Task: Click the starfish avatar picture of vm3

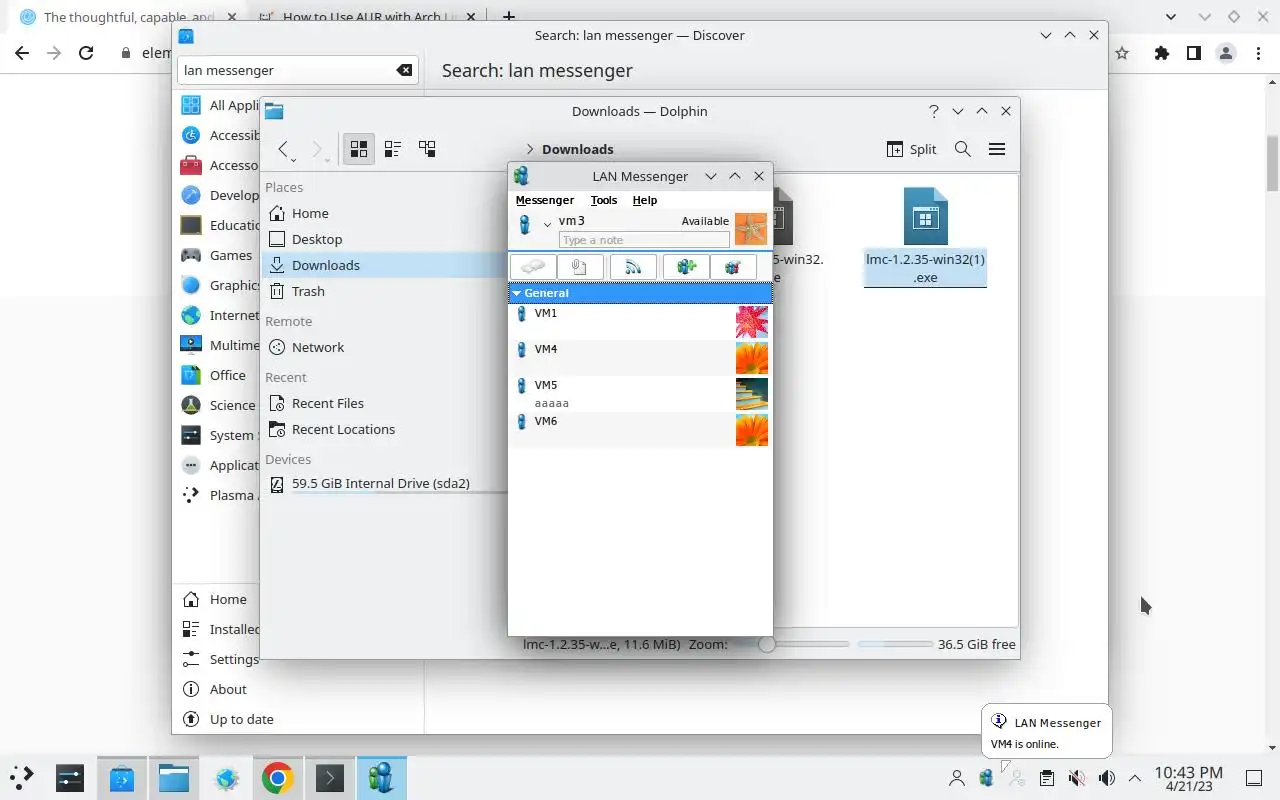Action: [751, 229]
